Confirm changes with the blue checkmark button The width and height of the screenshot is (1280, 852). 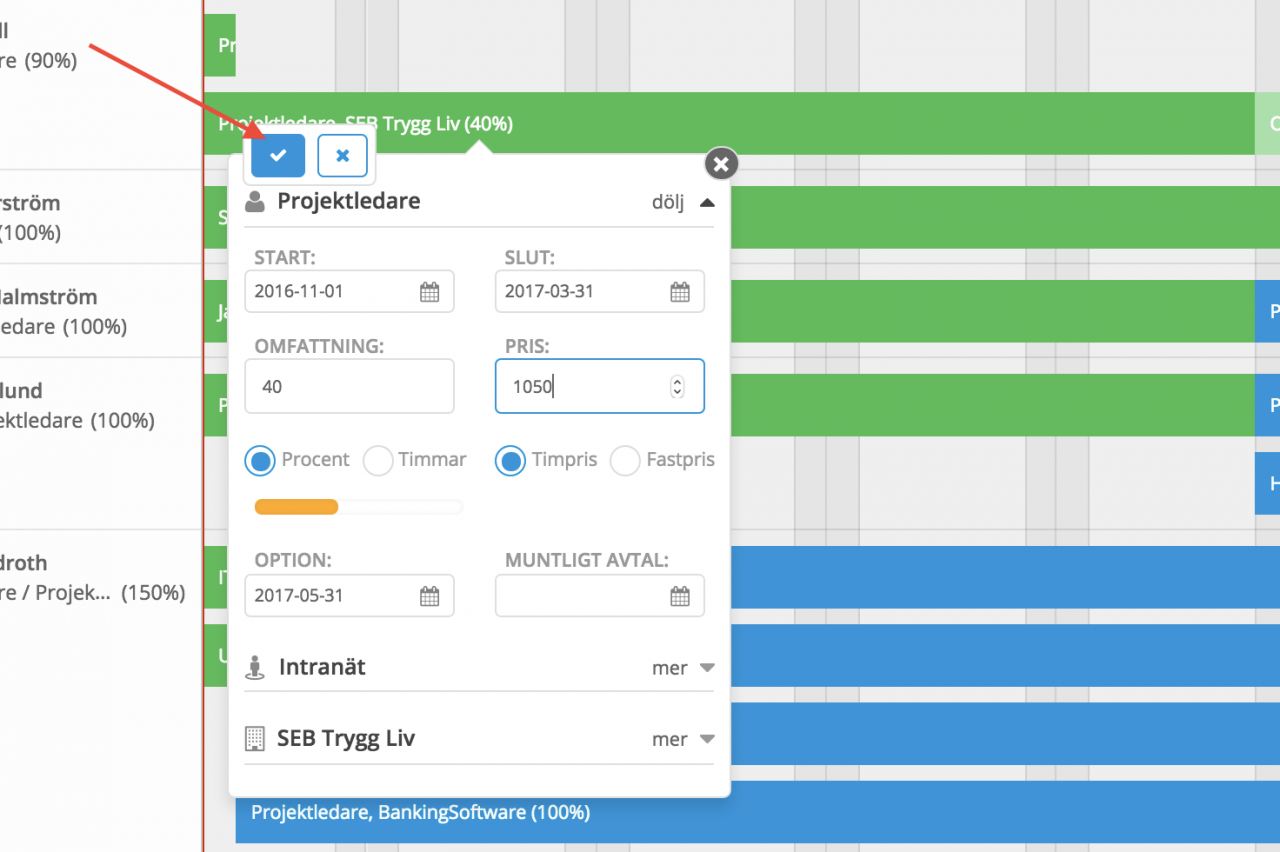click(x=278, y=156)
